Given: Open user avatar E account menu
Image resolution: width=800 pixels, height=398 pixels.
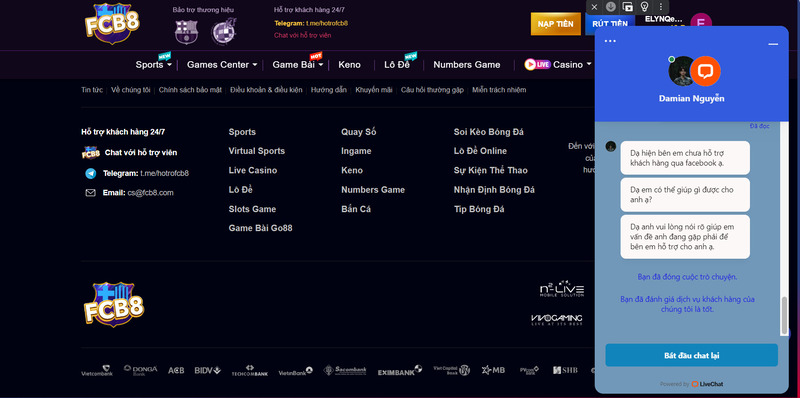Looking at the screenshot, I should click(x=701, y=23).
